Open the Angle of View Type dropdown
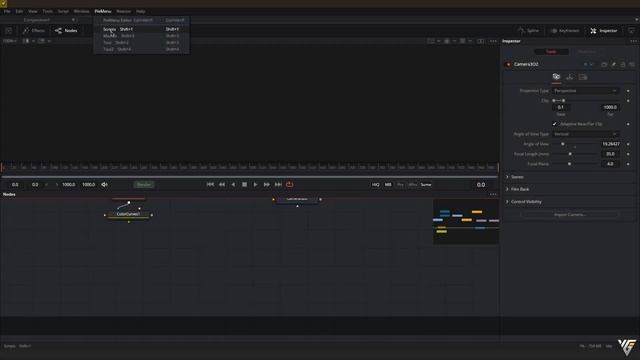 click(585, 134)
